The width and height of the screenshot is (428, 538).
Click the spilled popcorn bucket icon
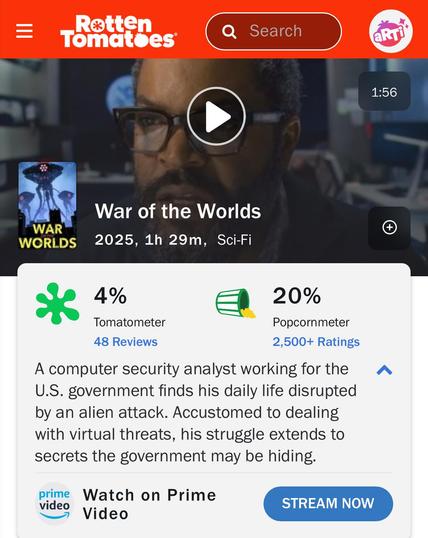coord(235,303)
